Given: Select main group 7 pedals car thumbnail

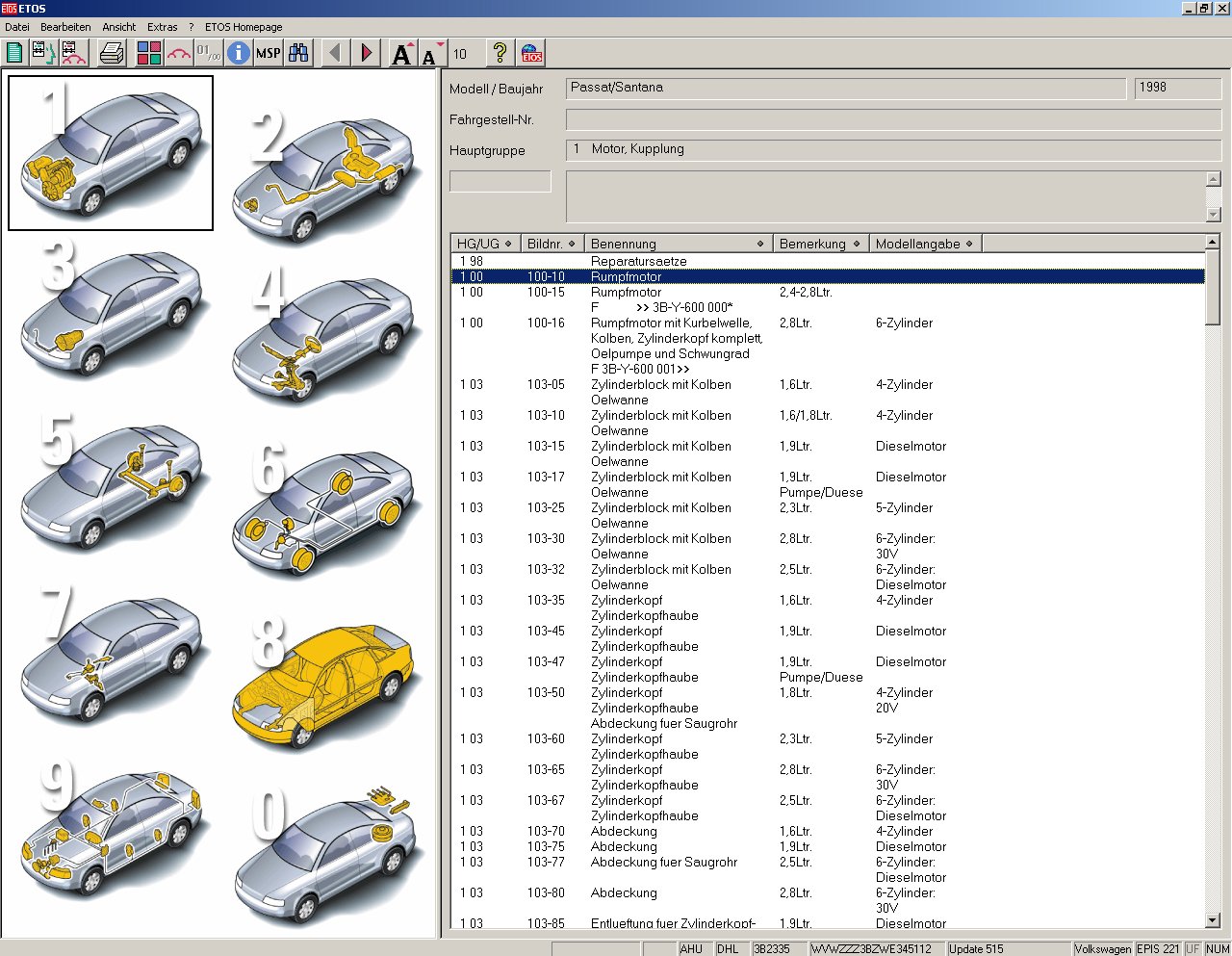Looking at the screenshot, I should (111, 655).
